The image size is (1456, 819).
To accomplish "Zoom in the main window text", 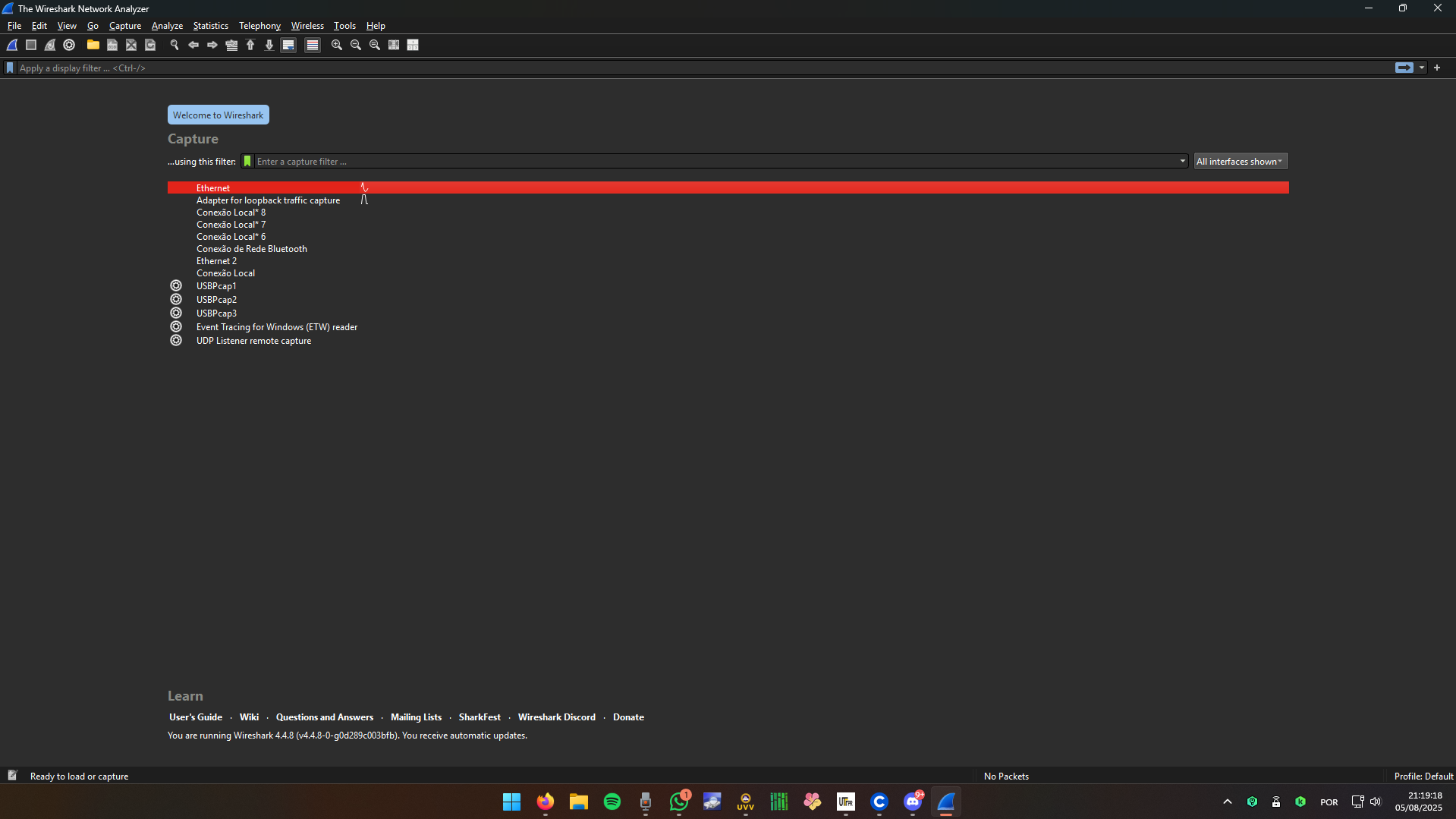I will point(337,46).
